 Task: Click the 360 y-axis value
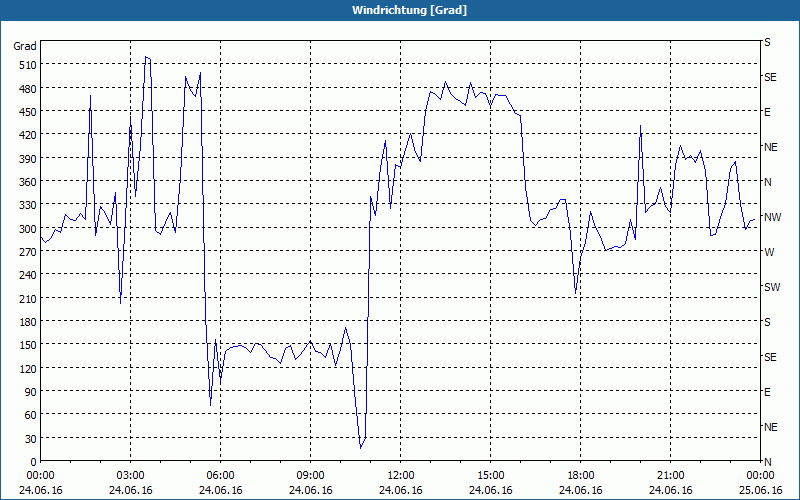click(x=28, y=182)
